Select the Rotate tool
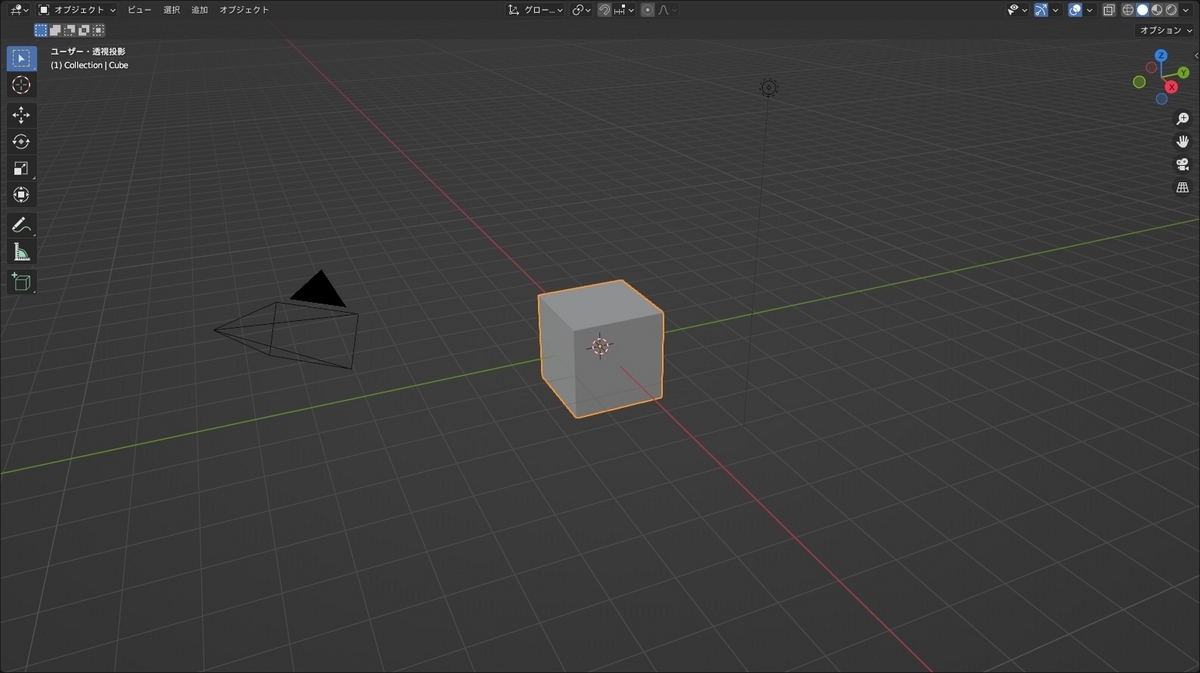This screenshot has height=673, width=1200. click(21, 142)
